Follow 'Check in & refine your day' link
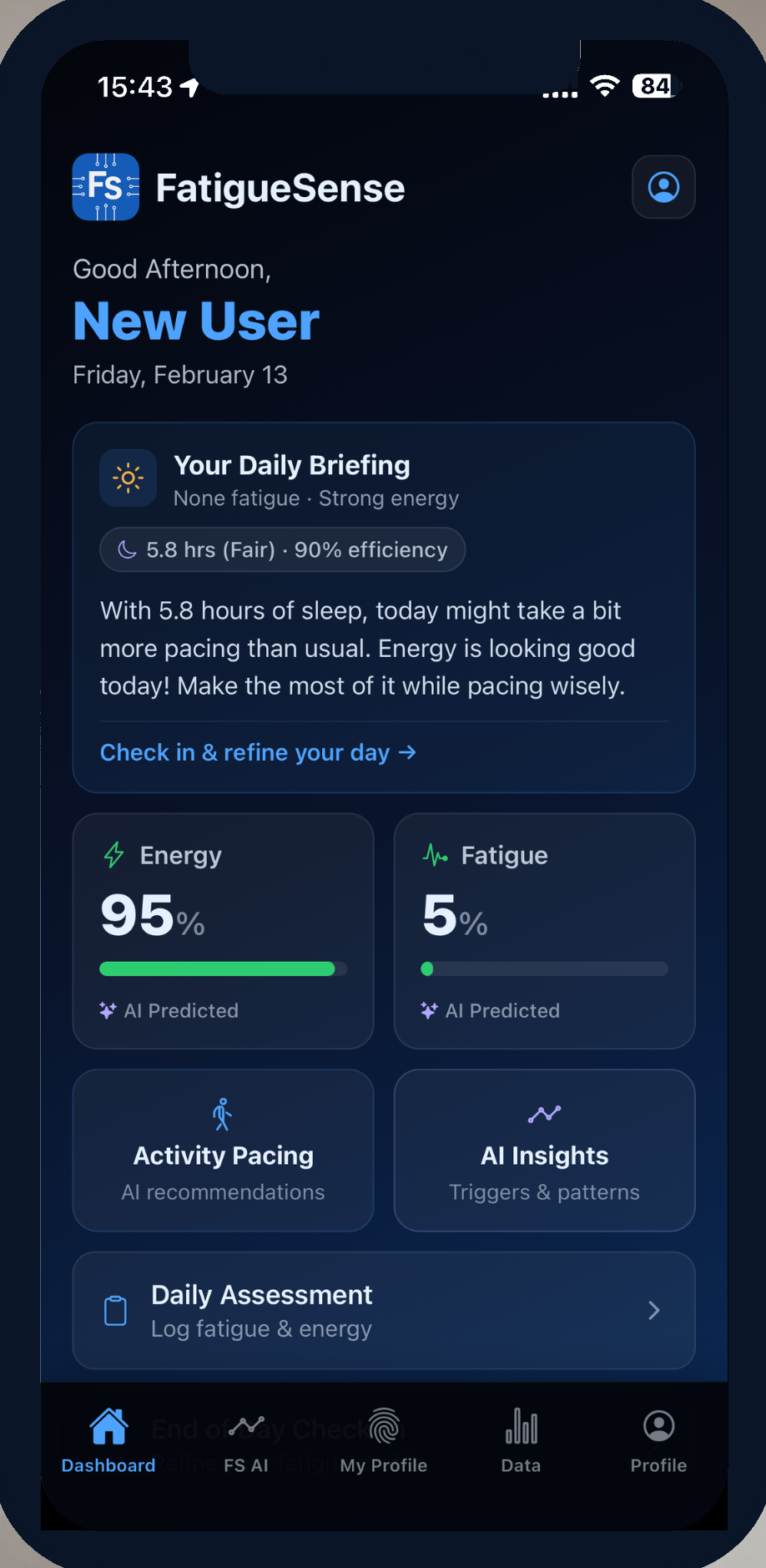The image size is (766, 1568). (258, 752)
